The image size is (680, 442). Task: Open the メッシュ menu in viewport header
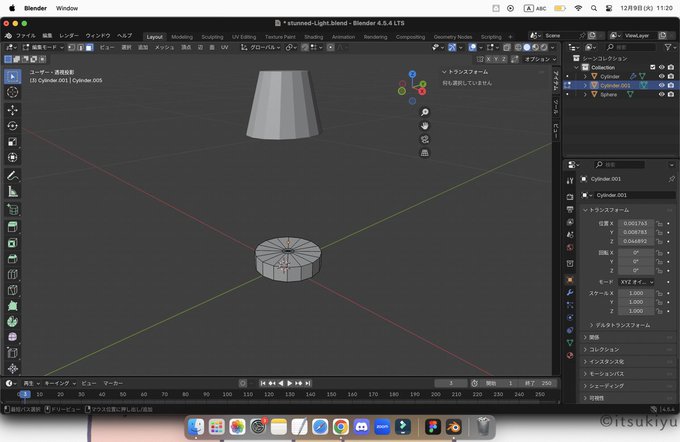tap(164, 47)
